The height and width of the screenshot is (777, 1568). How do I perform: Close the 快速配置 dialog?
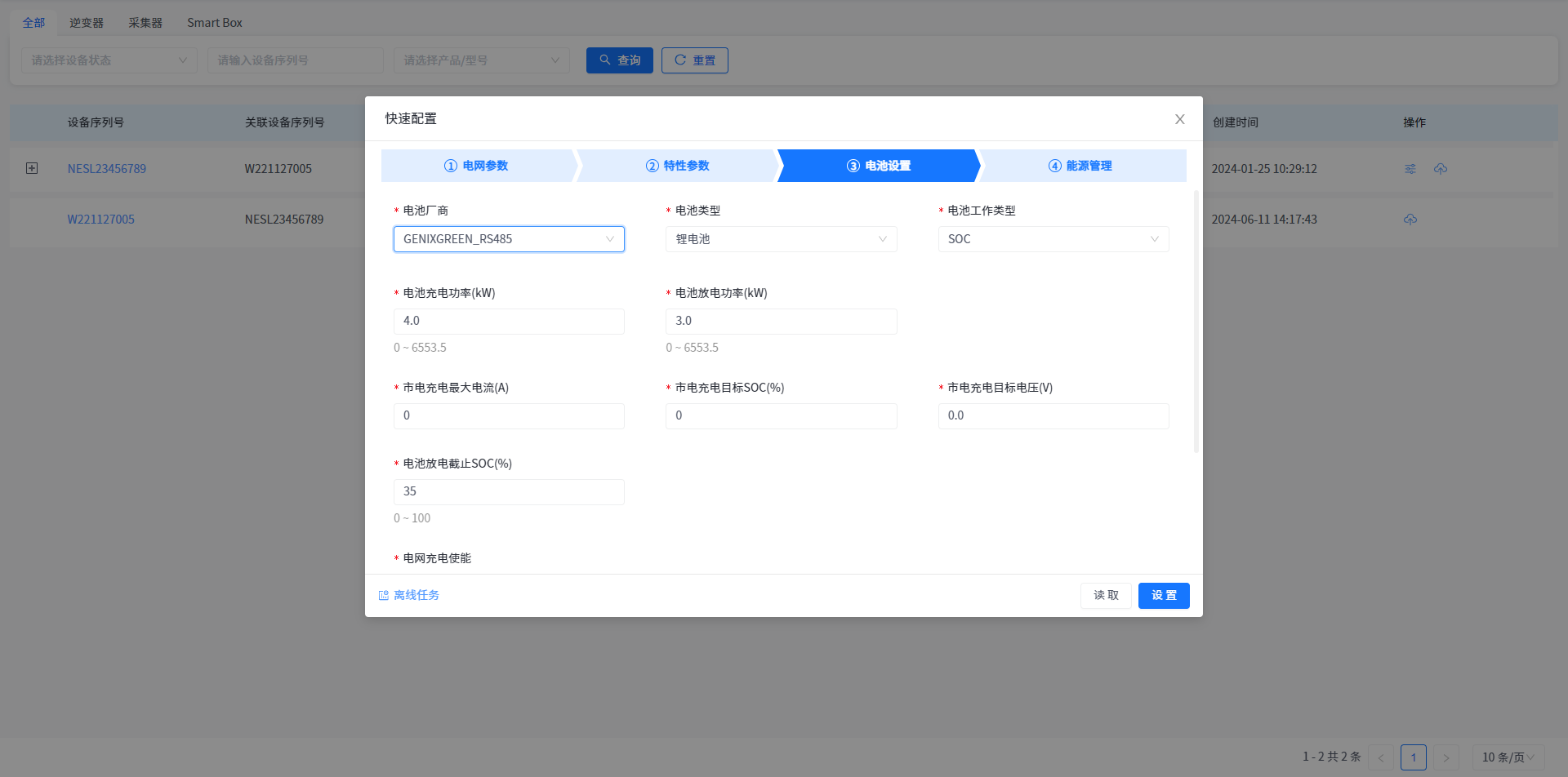tap(1179, 119)
